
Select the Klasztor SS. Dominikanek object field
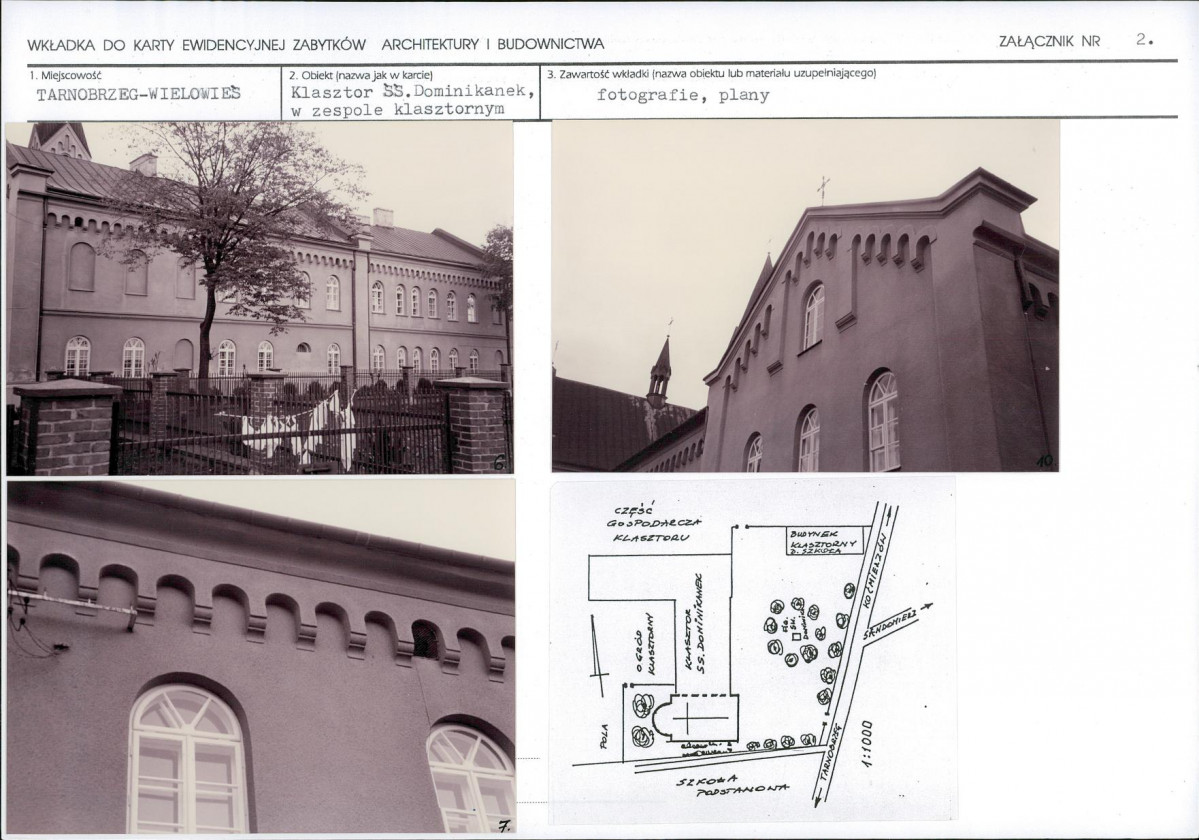coord(412,100)
